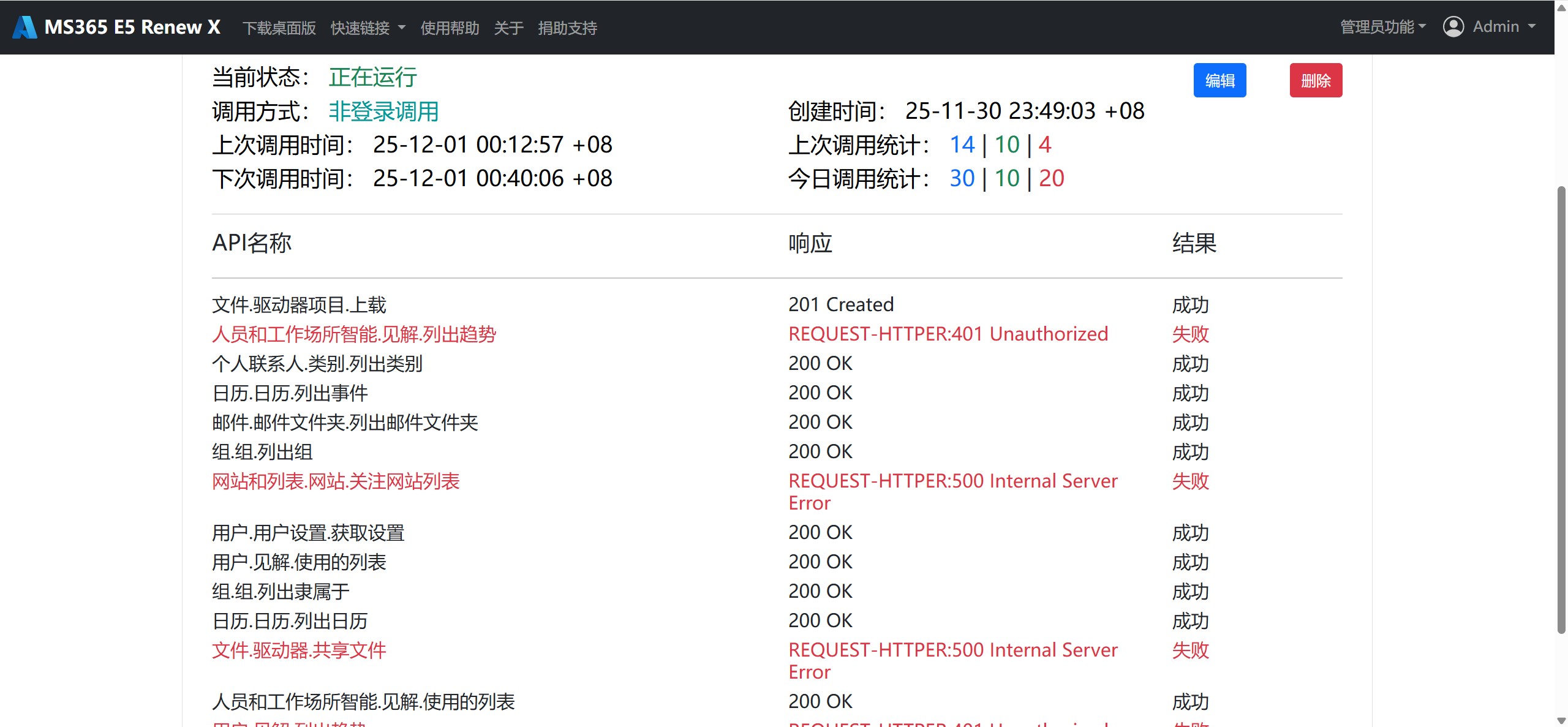Click the 500 Internal Server Error for 文件.驱动器.共享文件
The height and width of the screenshot is (727, 1568).
click(x=953, y=661)
